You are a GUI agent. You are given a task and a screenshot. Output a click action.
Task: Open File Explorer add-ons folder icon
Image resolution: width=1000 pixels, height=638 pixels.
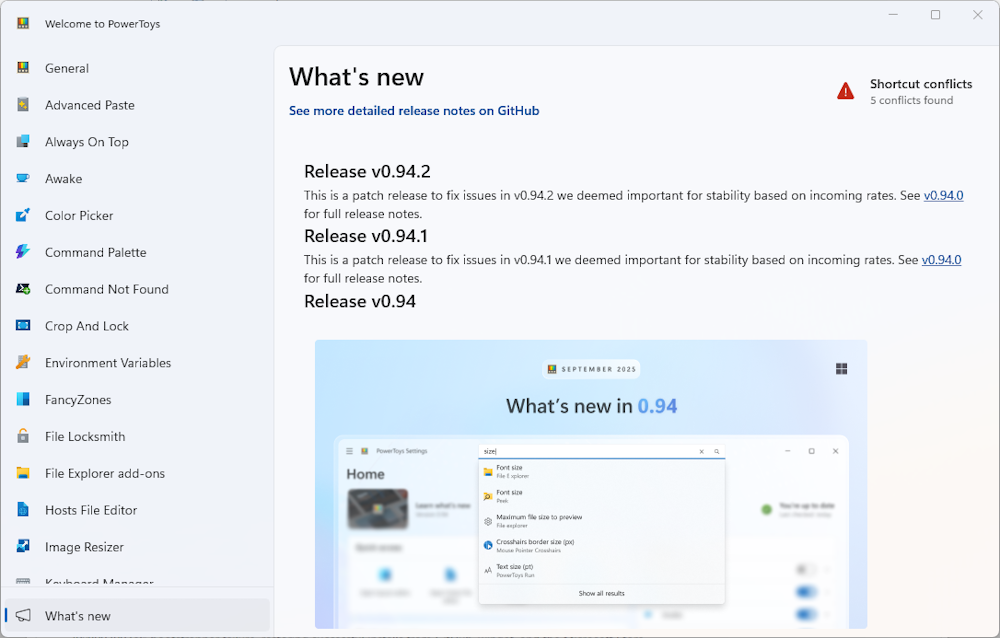pos(23,473)
